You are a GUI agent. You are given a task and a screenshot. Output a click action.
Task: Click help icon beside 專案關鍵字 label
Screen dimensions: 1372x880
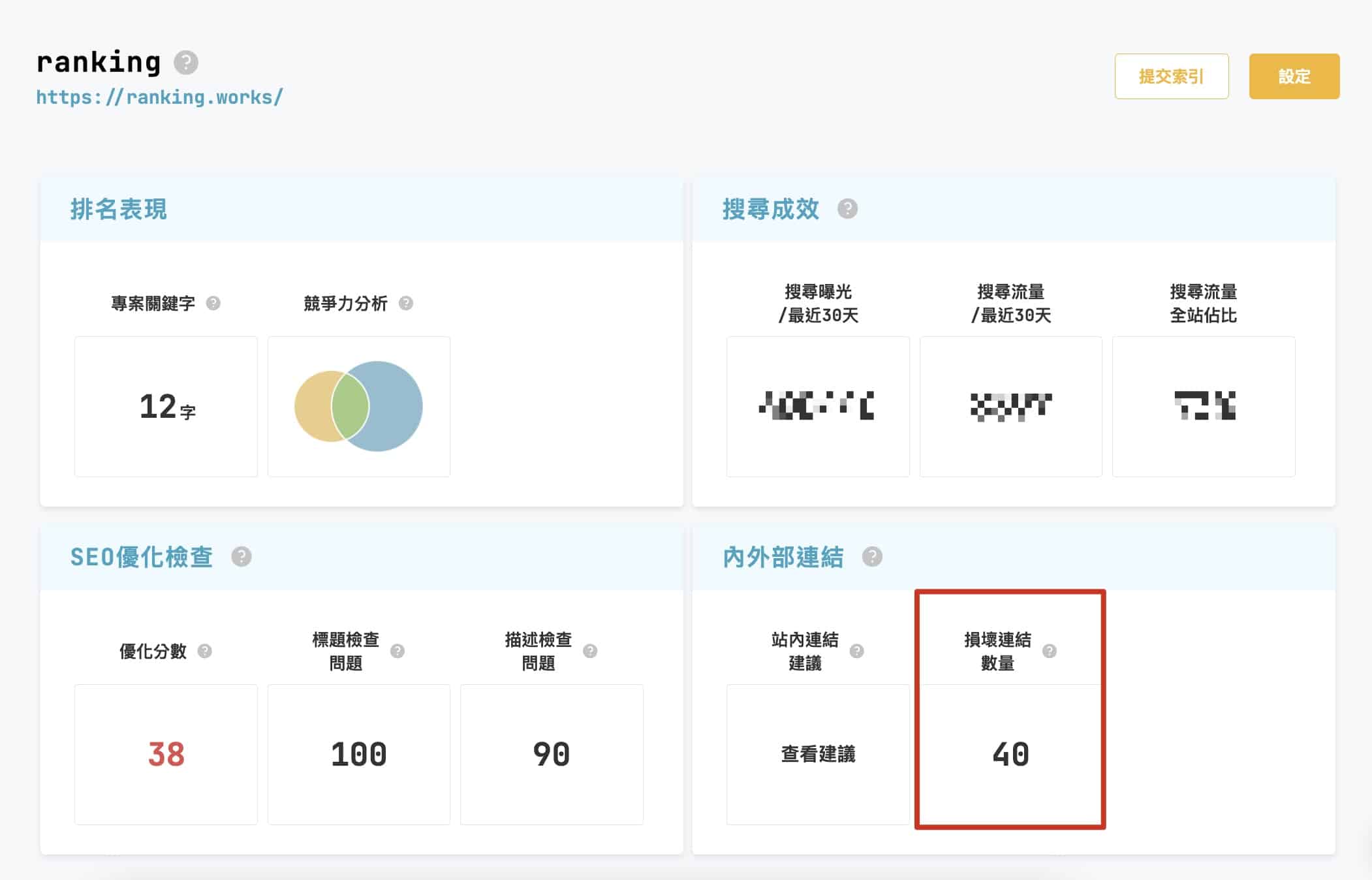click(x=213, y=303)
